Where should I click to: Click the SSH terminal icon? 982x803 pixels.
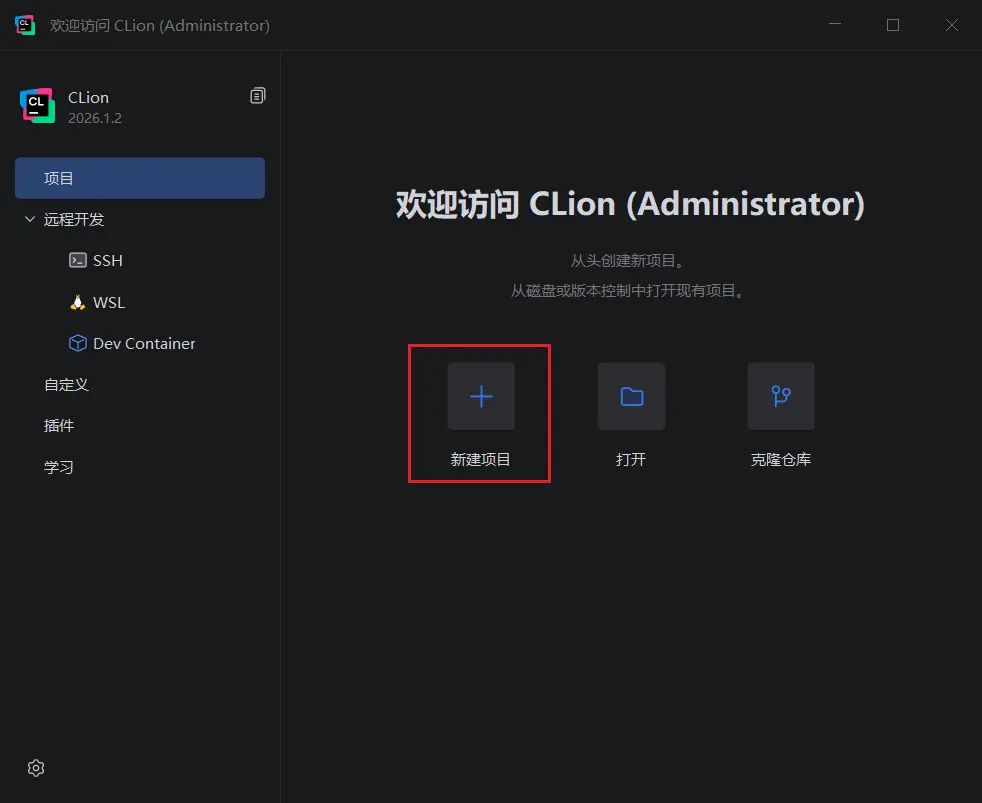pyautogui.click(x=78, y=260)
